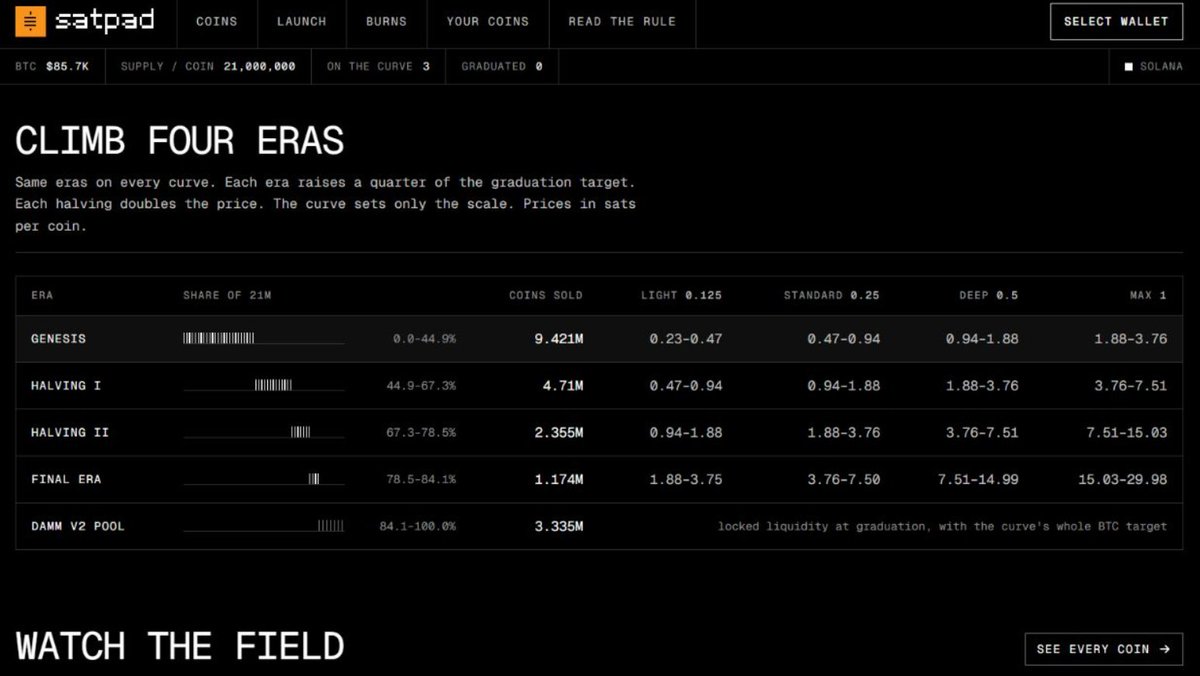The width and height of the screenshot is (1200, 676).
Task: Click the DAMM V2 POOL share progress bar
Action: coord(264,526)
